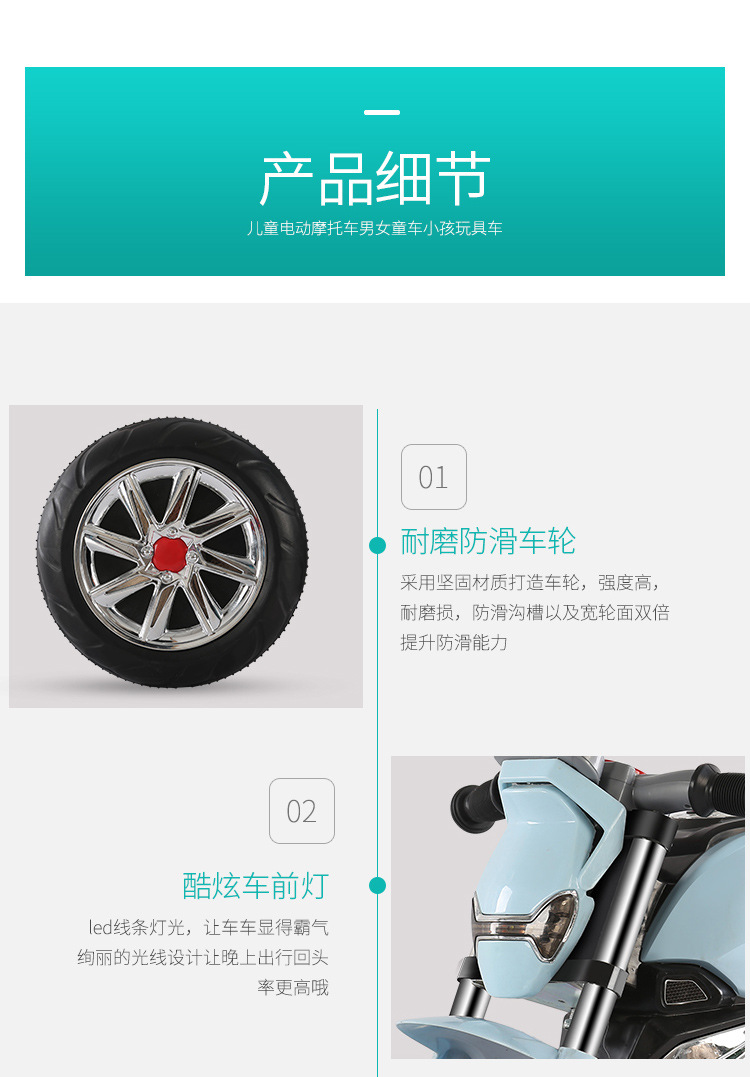Click the white dash above 产品细节

click(382, 112)
